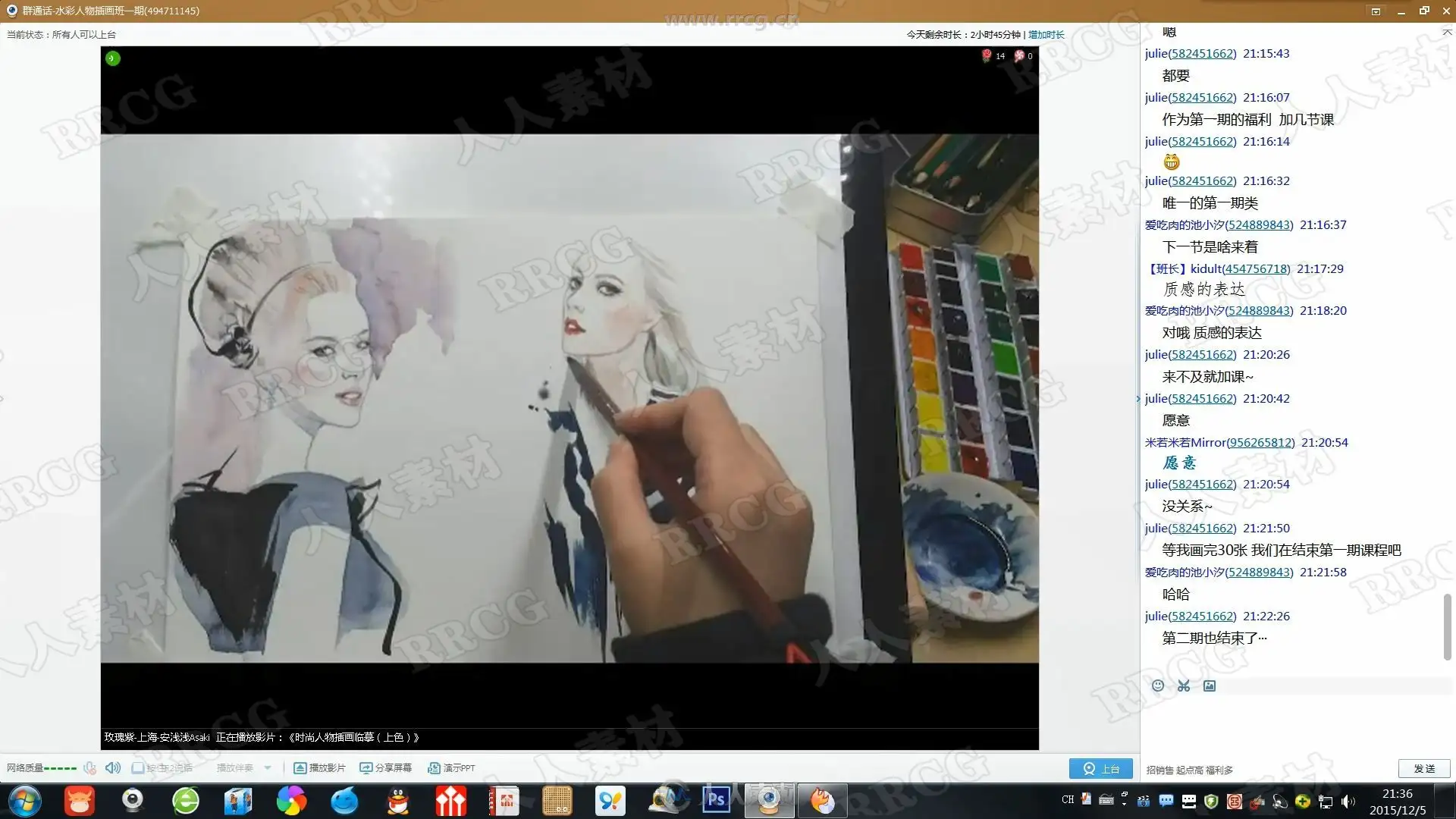Click the 分享屏幕 toolbar item

[x=385, y=767]
